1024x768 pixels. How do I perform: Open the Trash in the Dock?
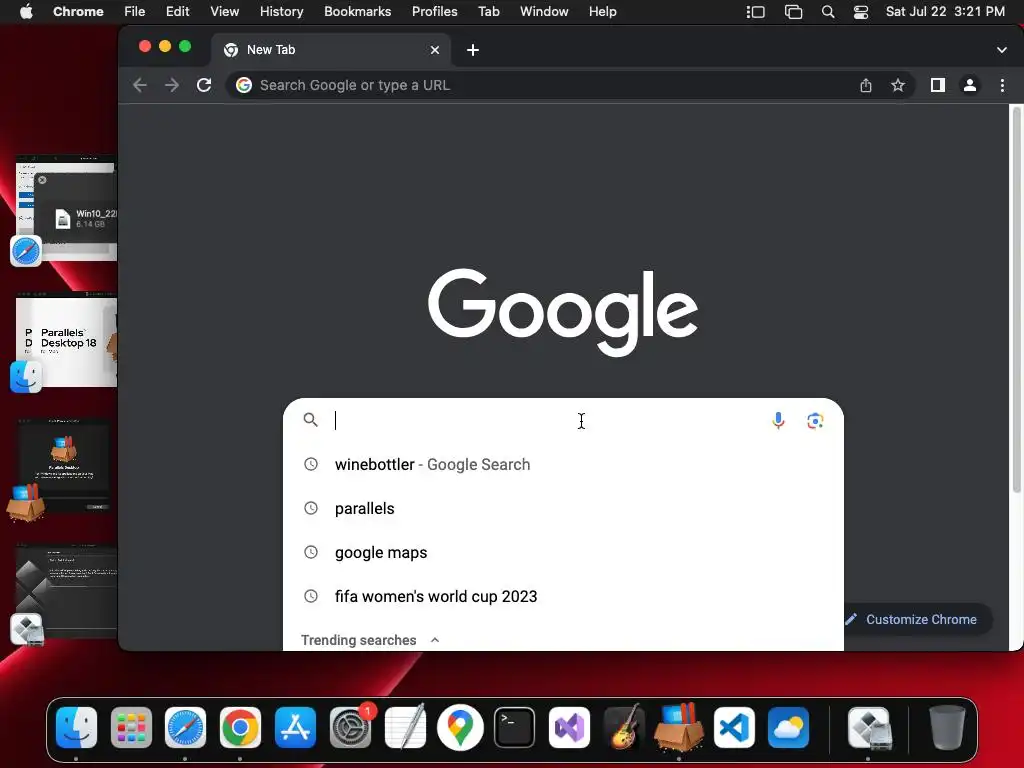tap(947, 727)
